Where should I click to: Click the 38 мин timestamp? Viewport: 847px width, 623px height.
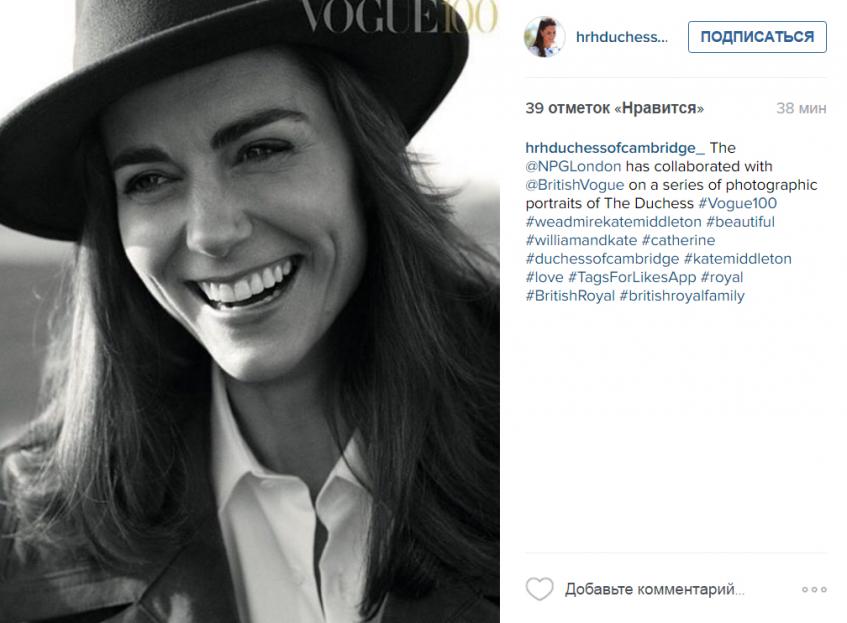click(800, 108)
